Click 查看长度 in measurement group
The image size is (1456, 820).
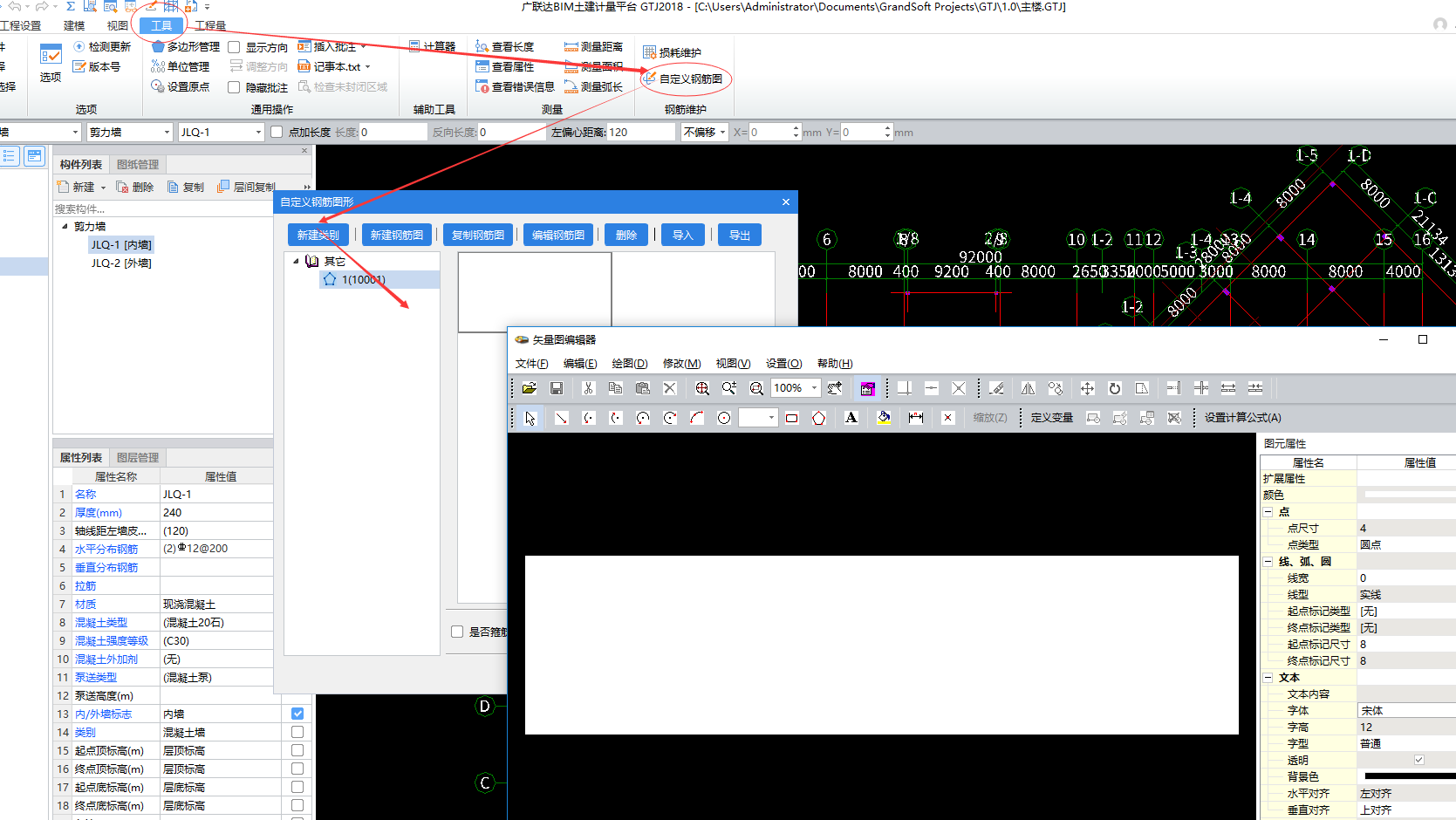coord(504,46)
